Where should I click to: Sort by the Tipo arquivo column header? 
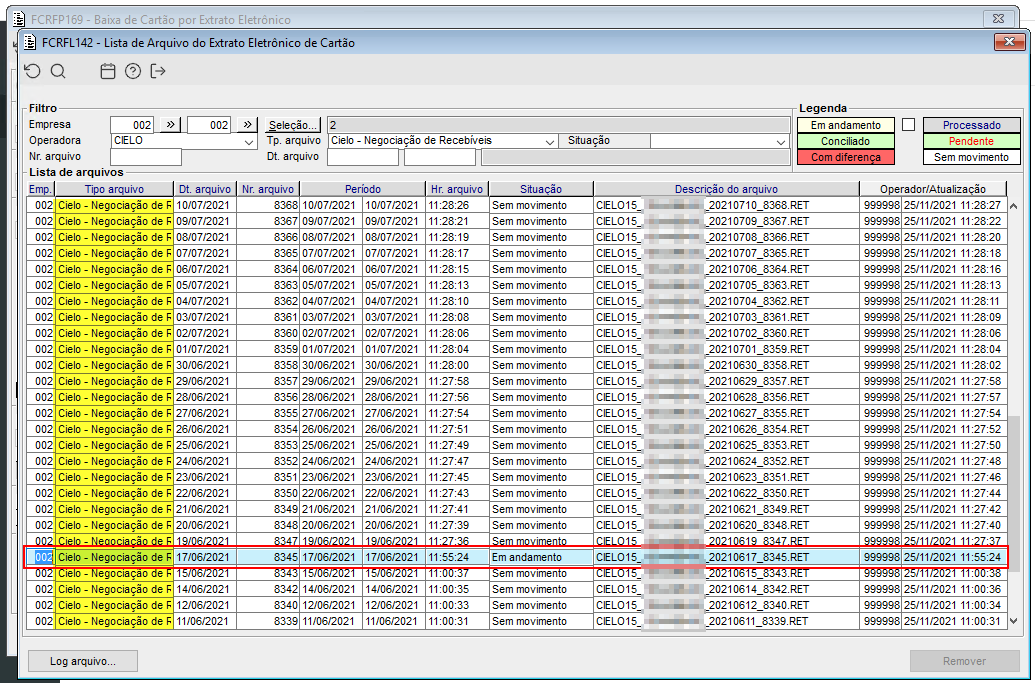pyautogui.click(x=114, y=189)
